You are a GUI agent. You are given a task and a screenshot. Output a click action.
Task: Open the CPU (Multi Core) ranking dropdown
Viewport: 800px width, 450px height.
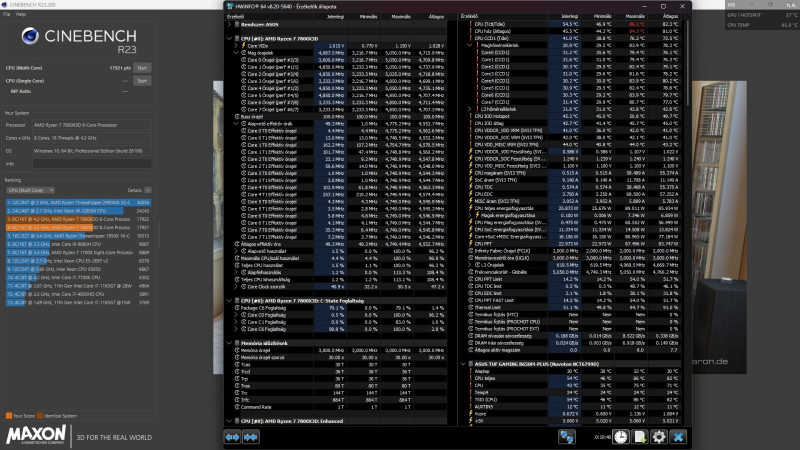pyautogui.click(x=31, y=190)
